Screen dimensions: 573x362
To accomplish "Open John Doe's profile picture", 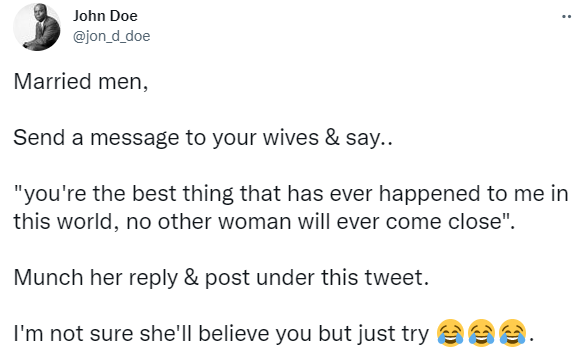I will [37, 27].
